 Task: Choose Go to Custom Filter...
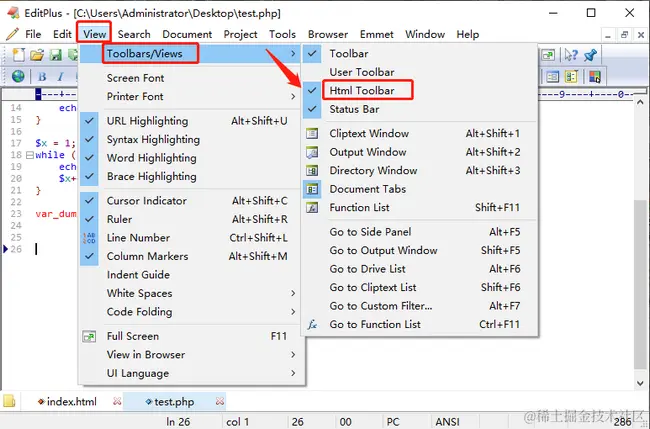pyautogui.click(x=420, y=306)
